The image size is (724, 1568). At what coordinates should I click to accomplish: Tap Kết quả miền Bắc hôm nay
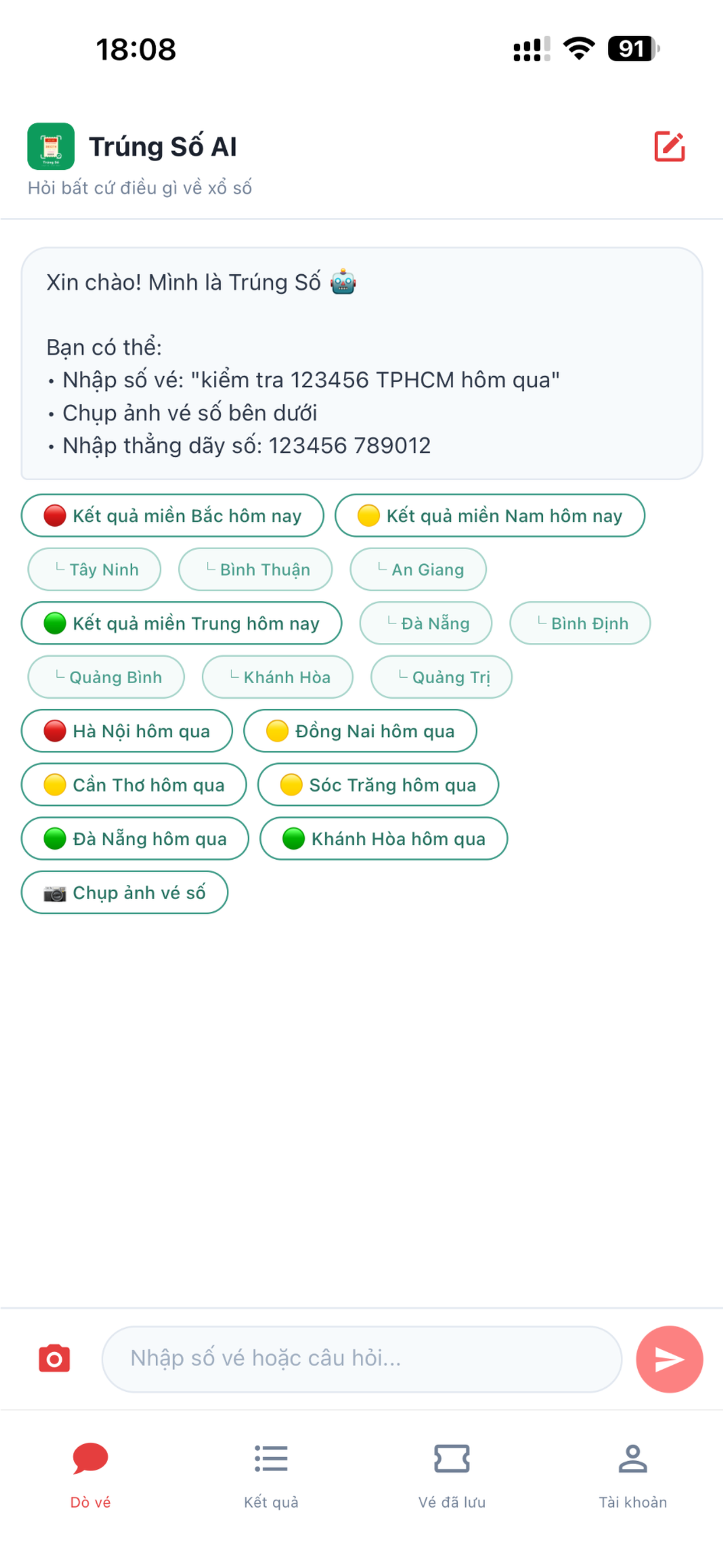[173, 516]
